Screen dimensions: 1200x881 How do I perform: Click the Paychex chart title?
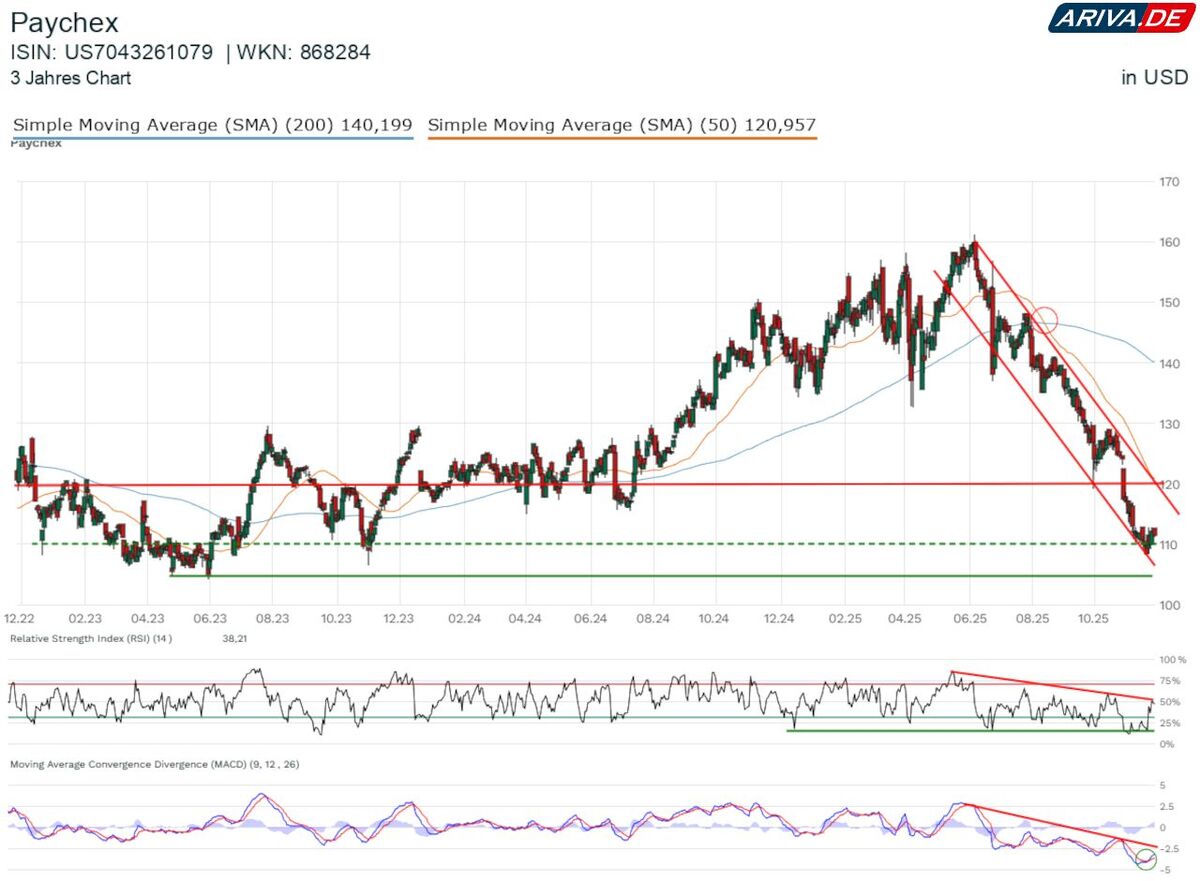point(65,24)
